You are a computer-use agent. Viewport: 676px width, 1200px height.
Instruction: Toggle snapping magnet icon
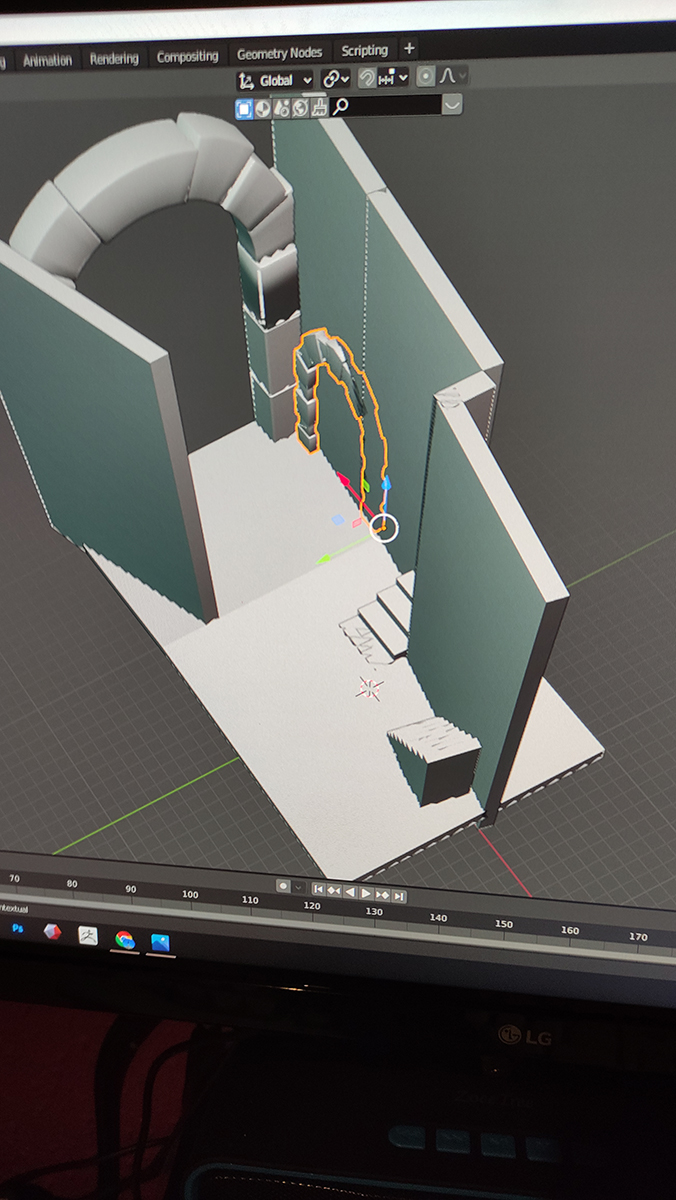pos(367,78)
